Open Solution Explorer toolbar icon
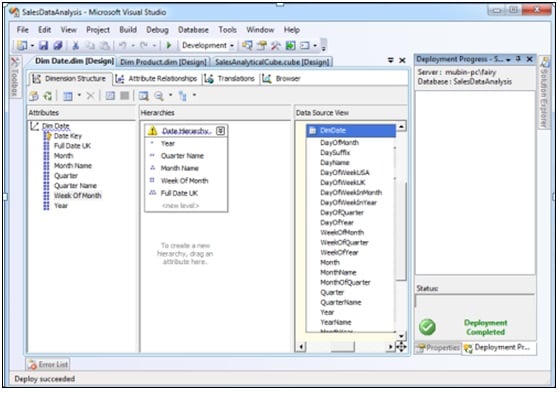The width and height of the screenshot is (559, 394). (247, 45)
